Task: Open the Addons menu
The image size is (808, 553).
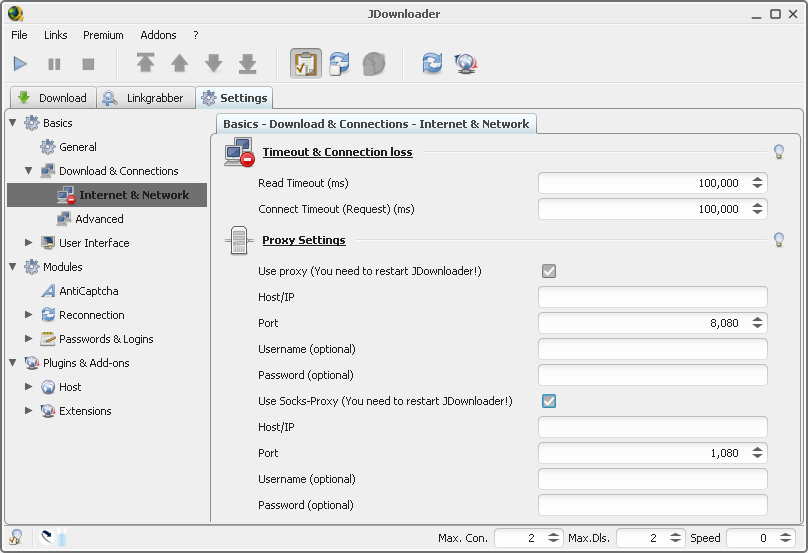Action: click(x=158, y=35)
